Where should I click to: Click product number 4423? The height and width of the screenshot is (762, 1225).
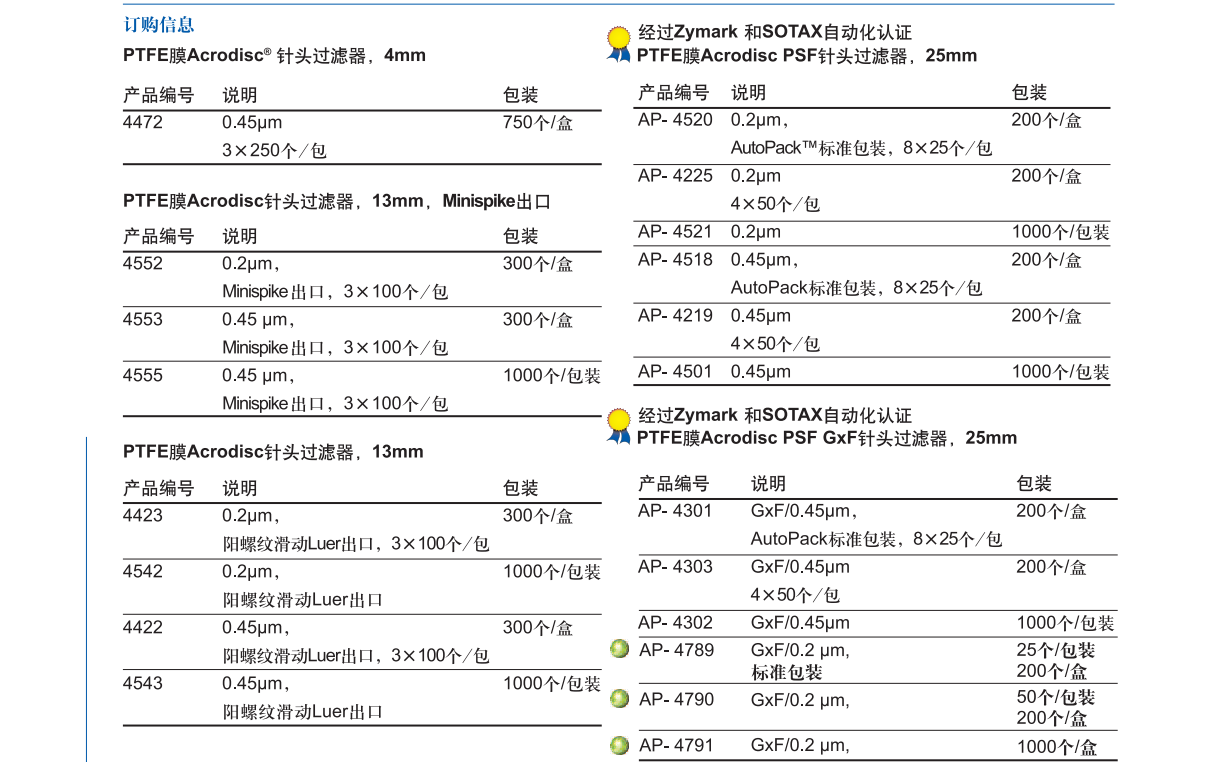143,516
